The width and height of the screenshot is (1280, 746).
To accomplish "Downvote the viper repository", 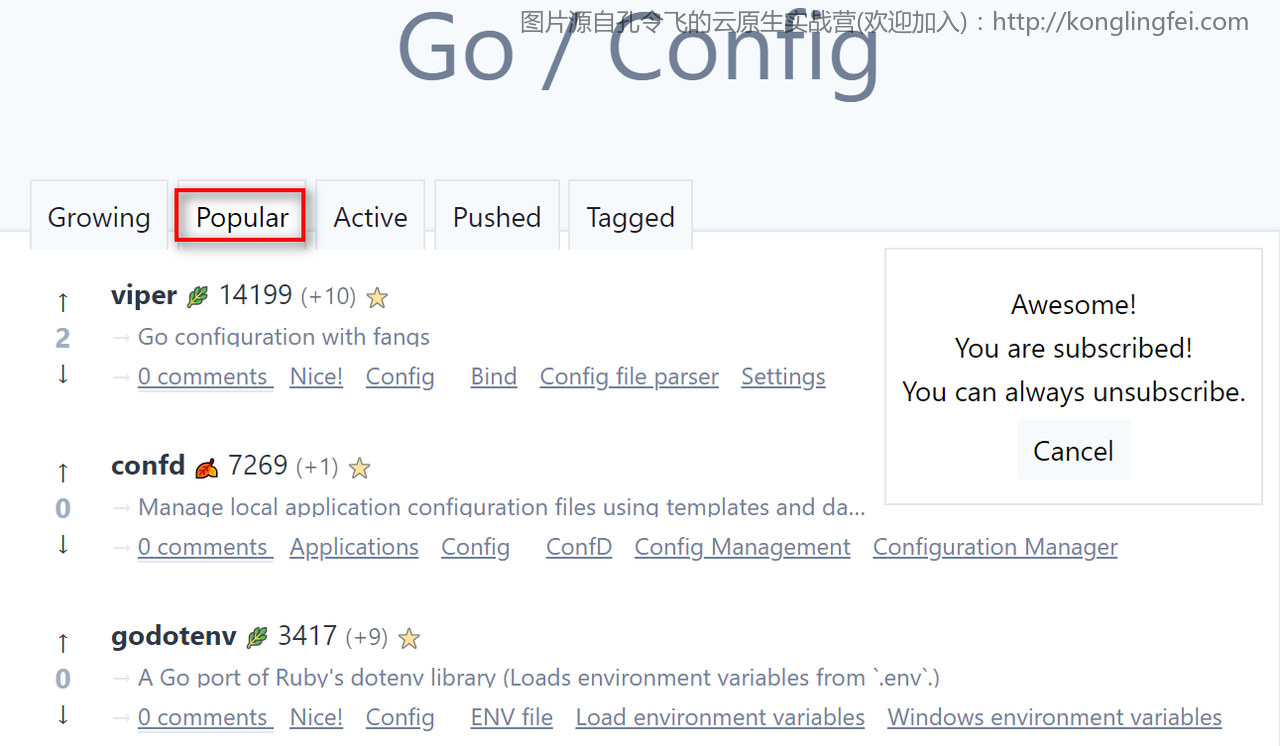I will tap(63, 374).
